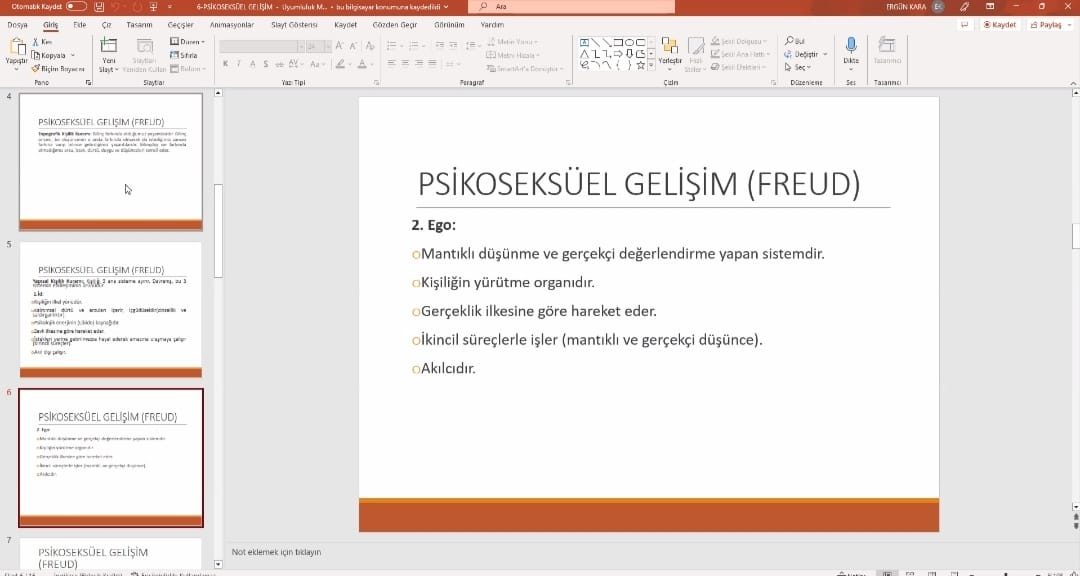Click the ribbon display options icon
The height and width of the screenshot is (576, 1080).
point(990,6)
